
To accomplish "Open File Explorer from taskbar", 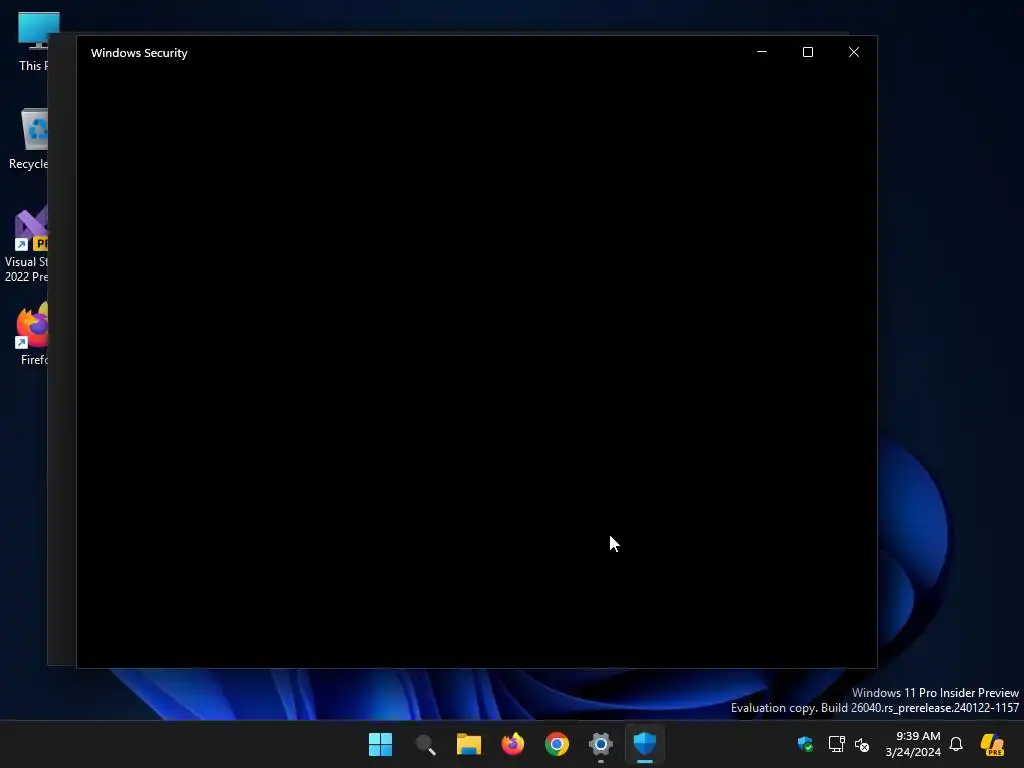I will click(x=469, y=744).
